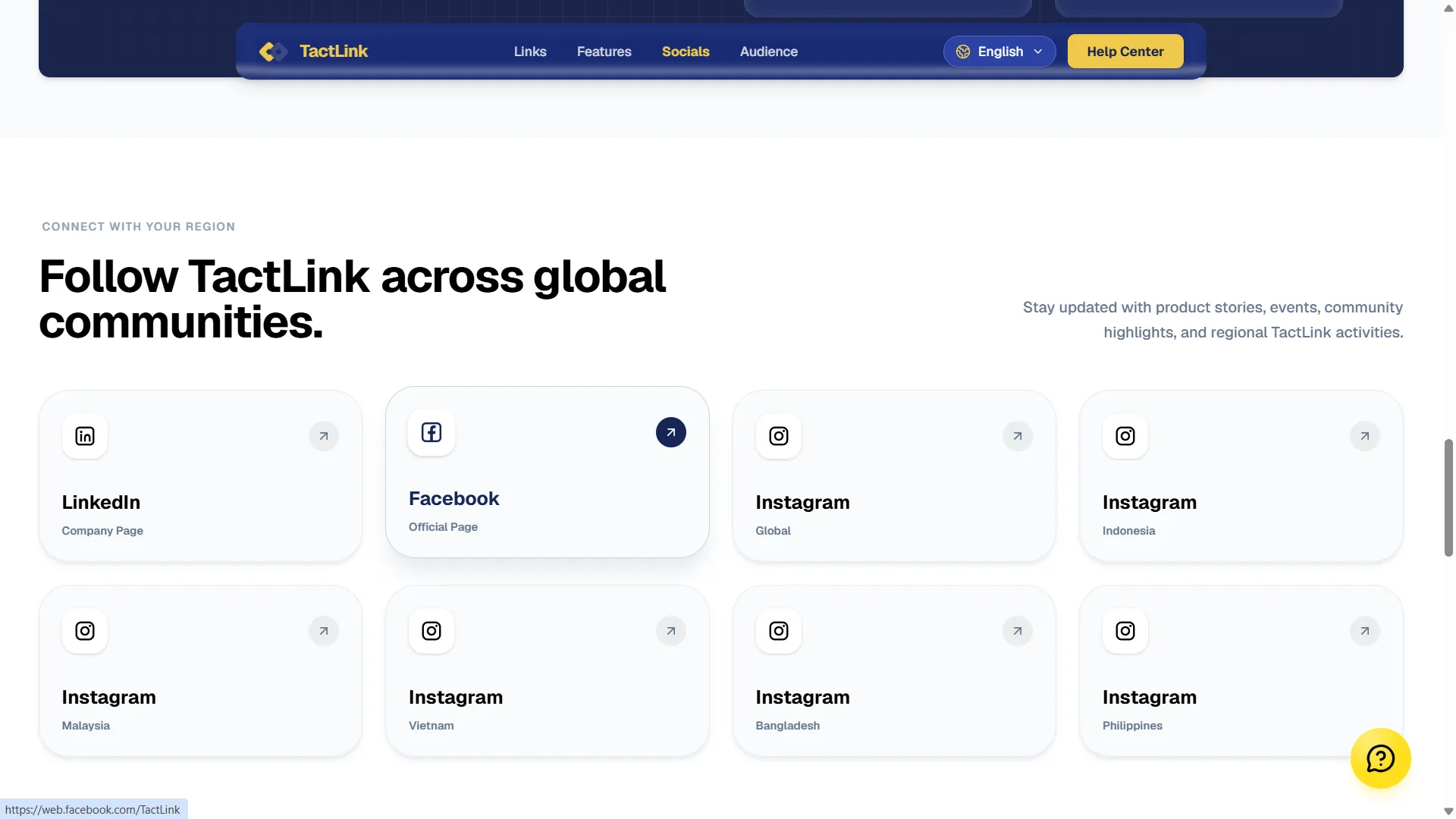The height and width of the screenshot is (819, 1456).
Task: Click the scrollbar down arrow
Action: [x=1448, y=811]
